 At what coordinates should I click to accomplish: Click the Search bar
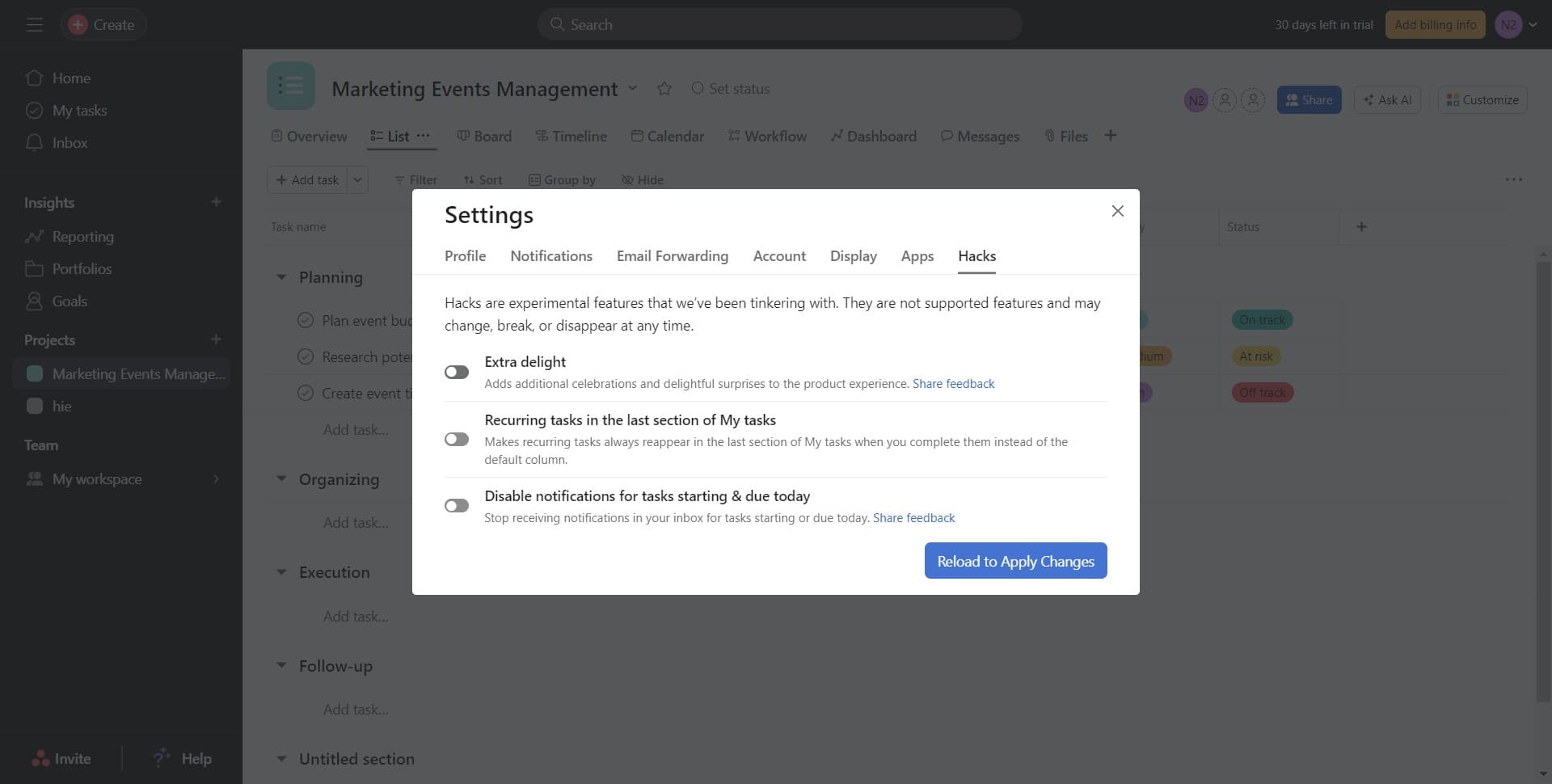coord(778,24)
